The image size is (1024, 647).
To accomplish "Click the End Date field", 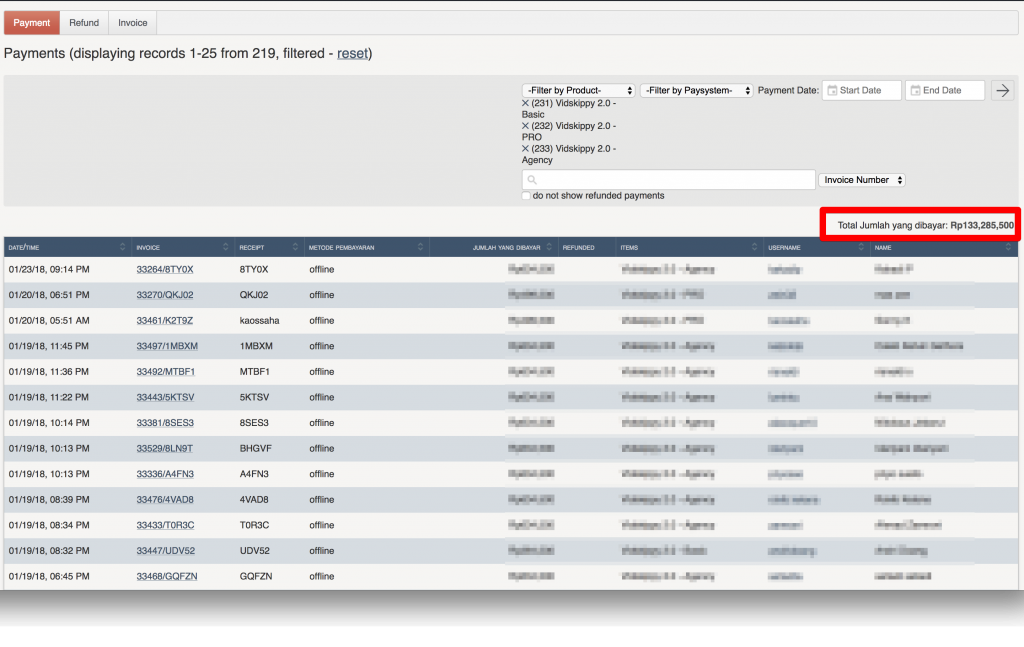I will [x=945, y=90].
